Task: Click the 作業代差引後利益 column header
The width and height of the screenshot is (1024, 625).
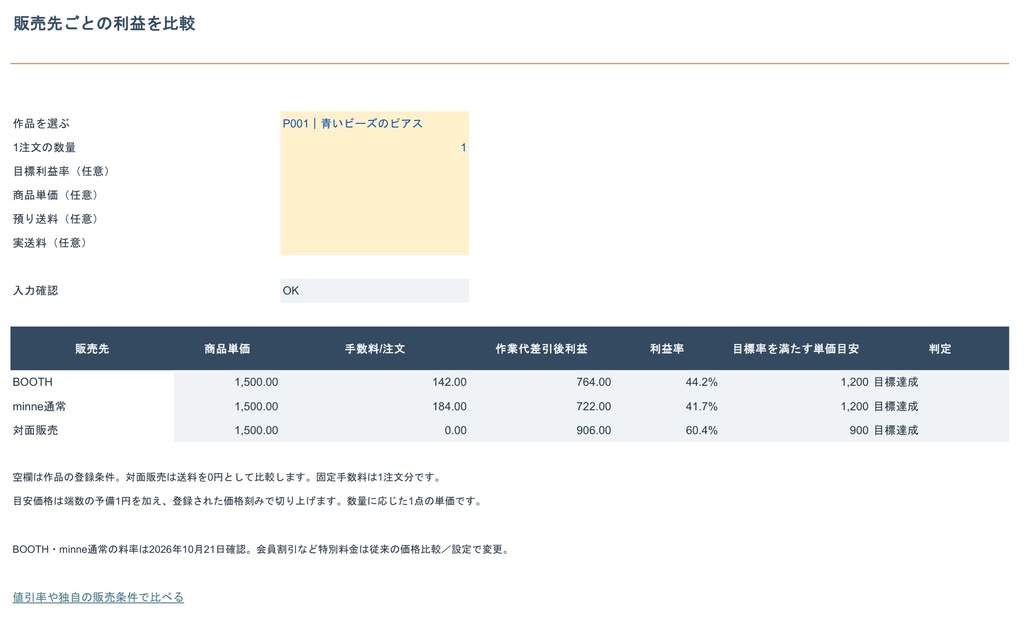Action: coord(541,349)
